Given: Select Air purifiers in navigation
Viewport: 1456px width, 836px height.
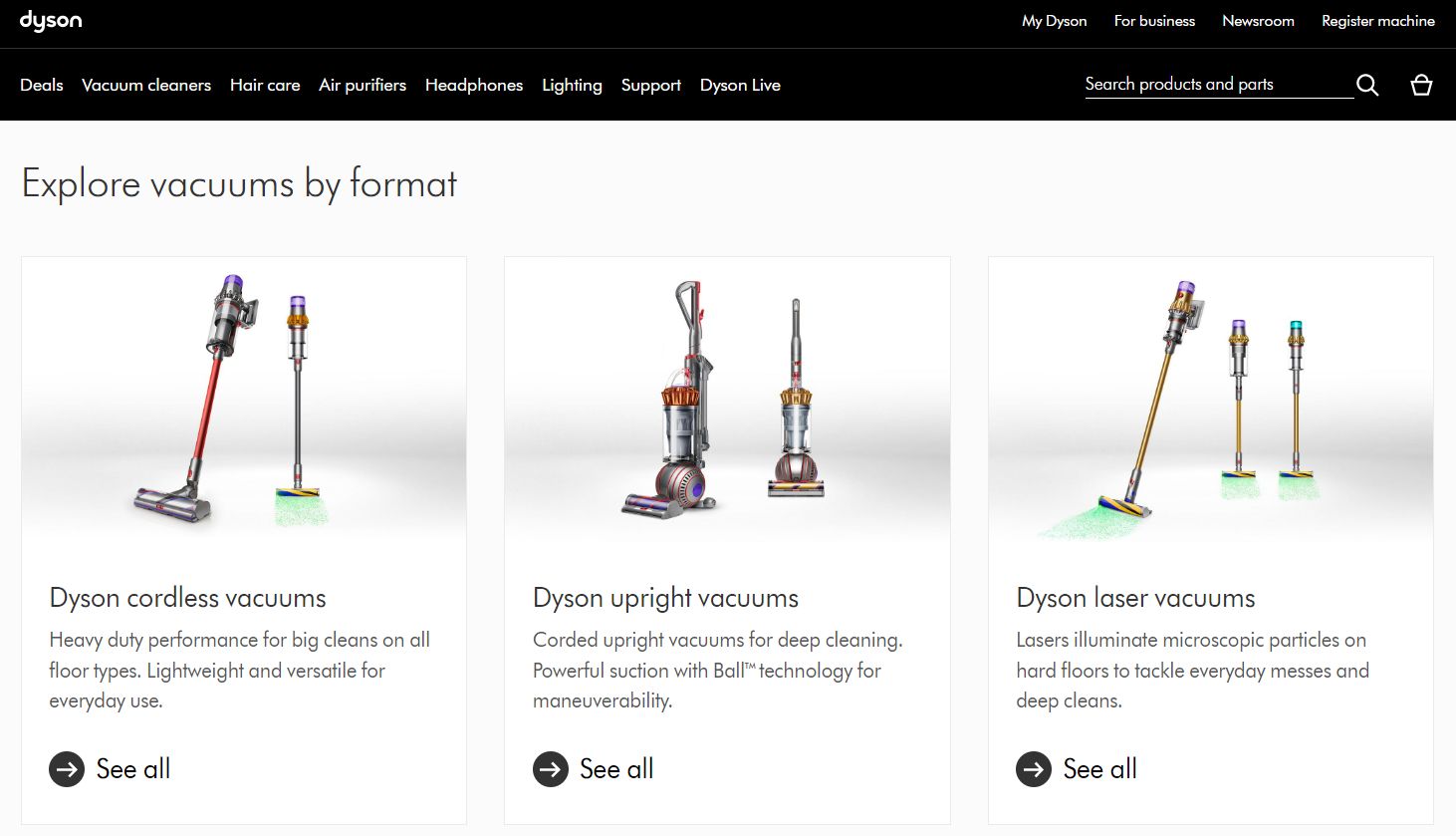Looking at the screenshot, I should [363, 85].
